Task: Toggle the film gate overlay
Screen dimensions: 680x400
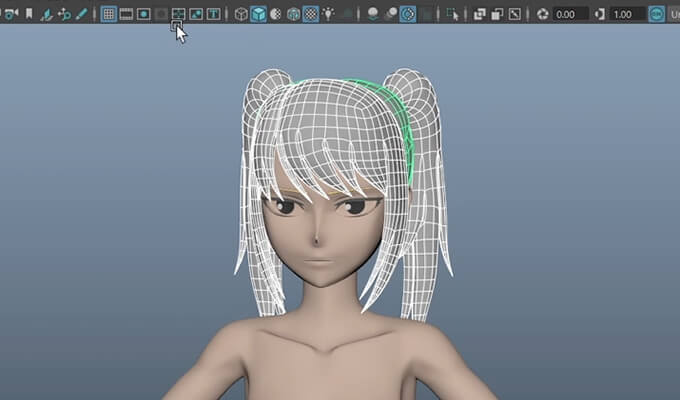Action: pyautogui.click(x=126, y=14)
